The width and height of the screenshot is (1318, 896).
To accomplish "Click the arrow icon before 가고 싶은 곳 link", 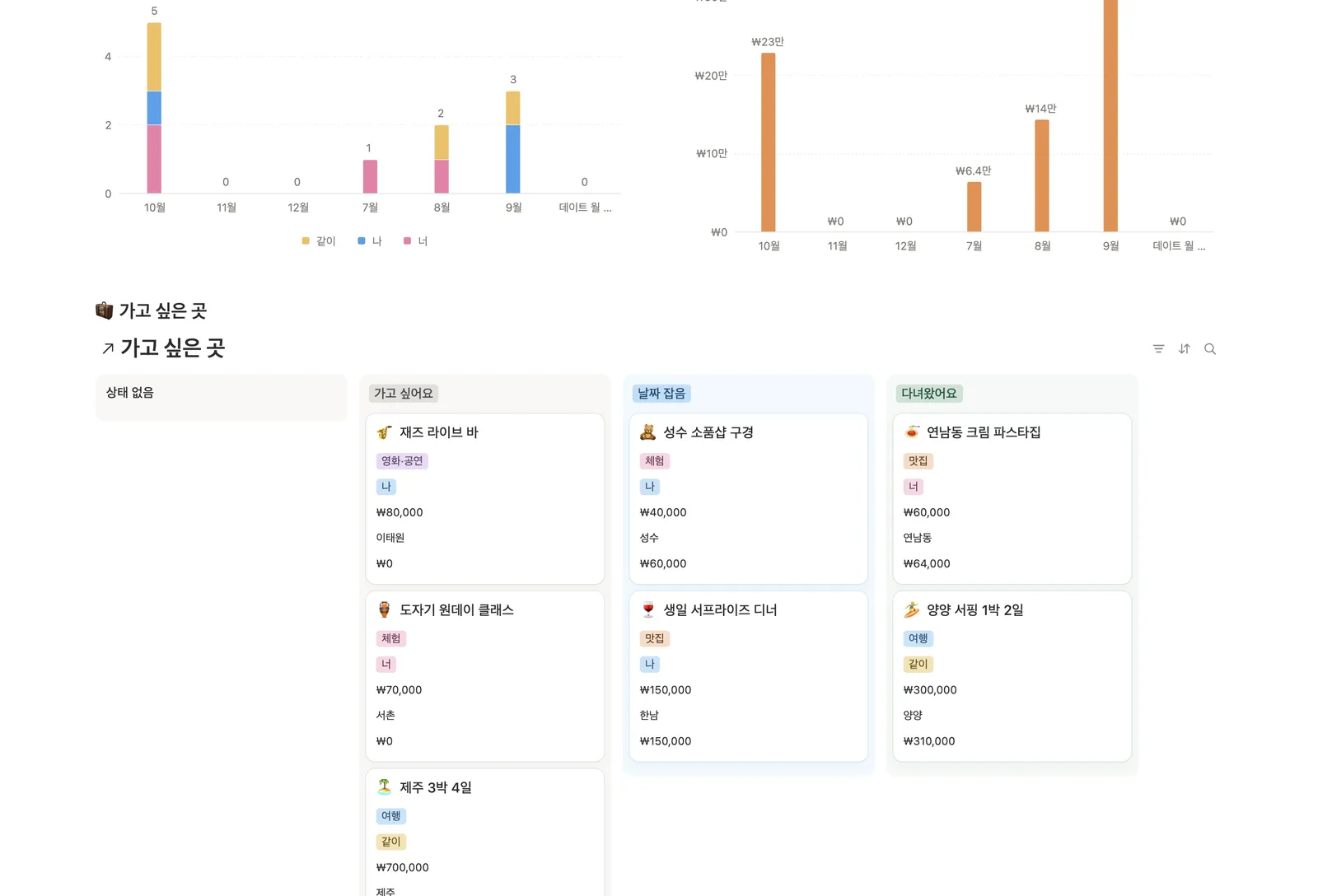I will pyautogui.click(x=108, y=349).
